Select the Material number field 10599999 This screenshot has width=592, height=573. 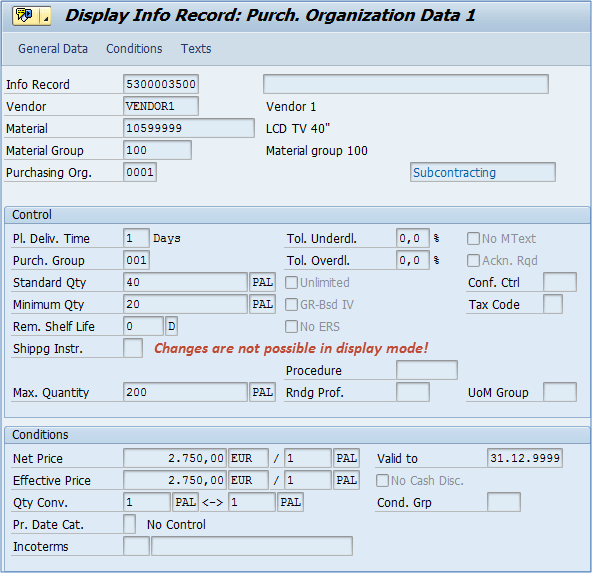tap(189, 128)
